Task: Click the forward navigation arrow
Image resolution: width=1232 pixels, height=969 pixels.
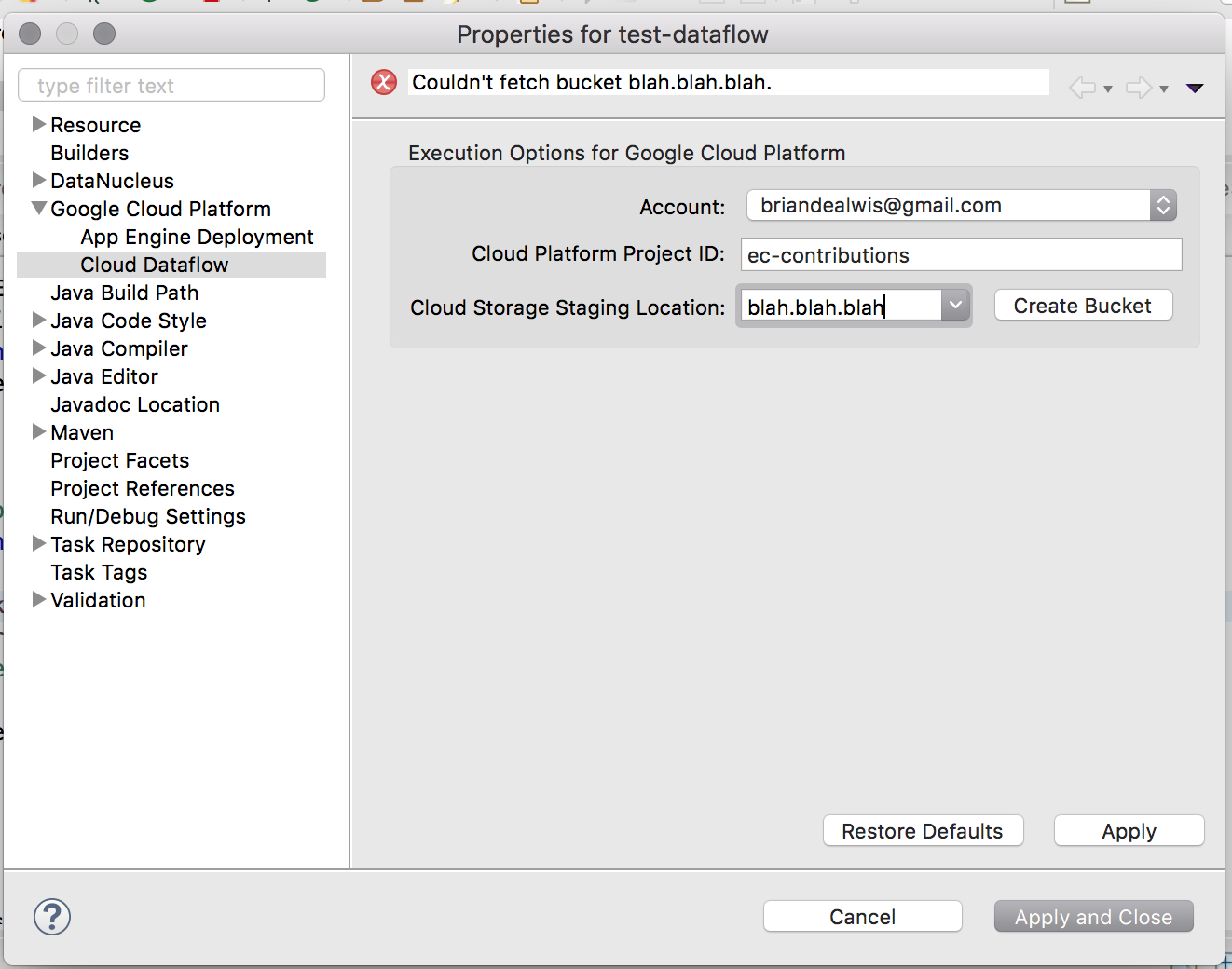Action: tap(1138, 87)
